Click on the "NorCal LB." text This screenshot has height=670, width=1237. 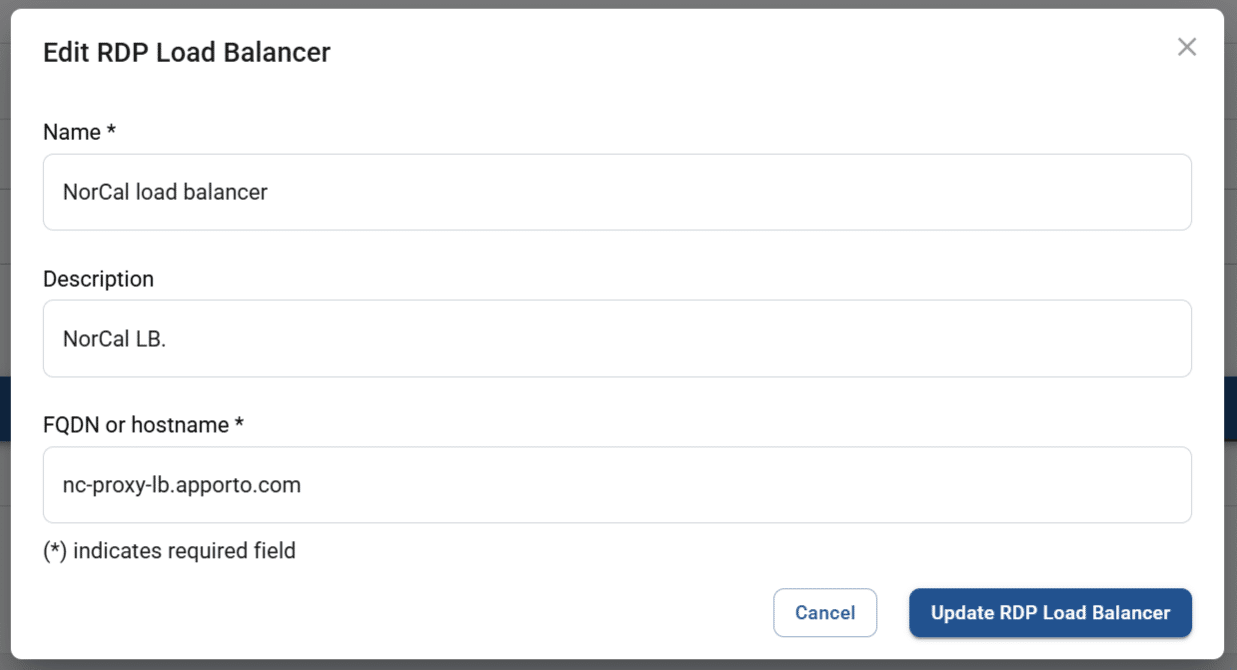point(114,339)
